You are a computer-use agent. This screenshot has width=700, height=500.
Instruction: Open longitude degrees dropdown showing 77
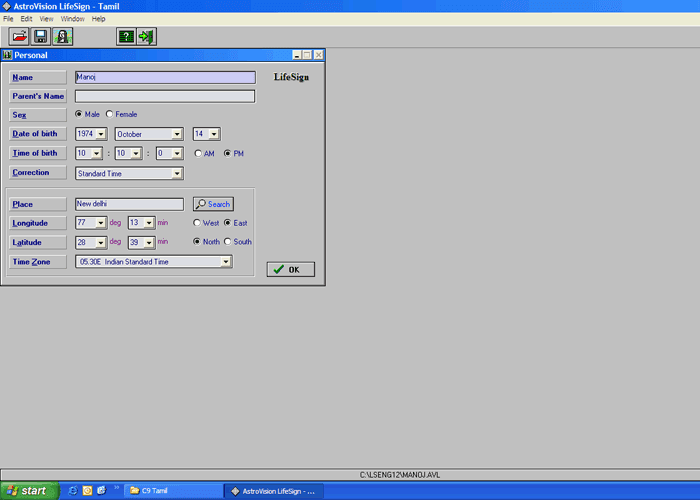tap(101, 223)
